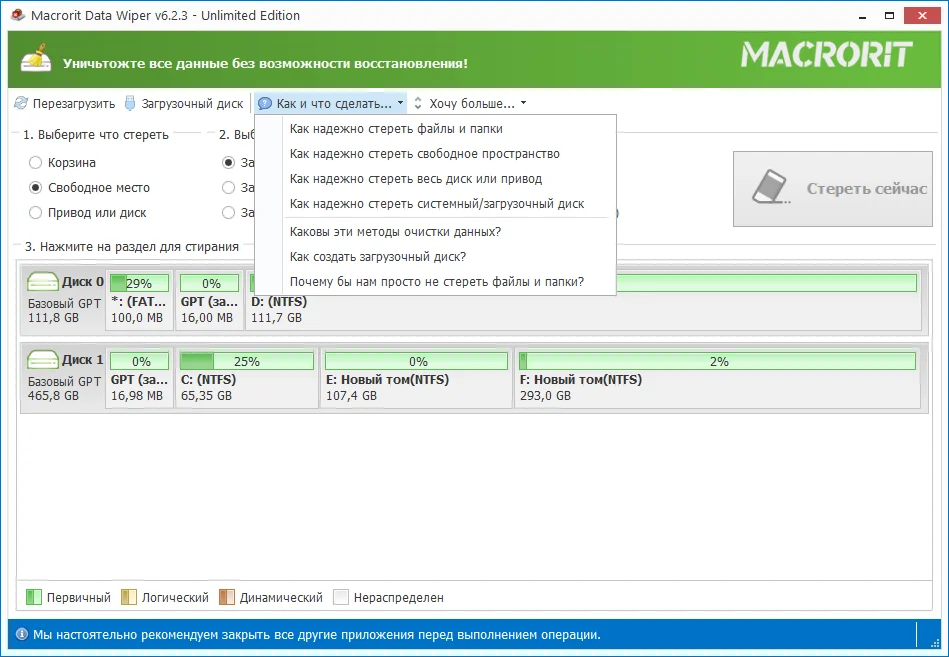949x657 pixels.
Task: Click the Перезагрузить refresh icon
Action: coord(21,103)
